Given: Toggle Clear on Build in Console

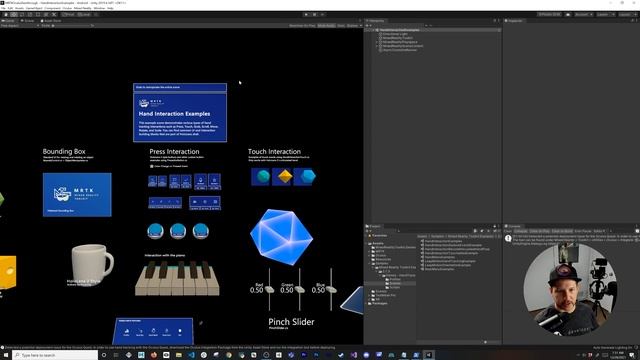Looking at the screenshot, I should pos(562,231).
